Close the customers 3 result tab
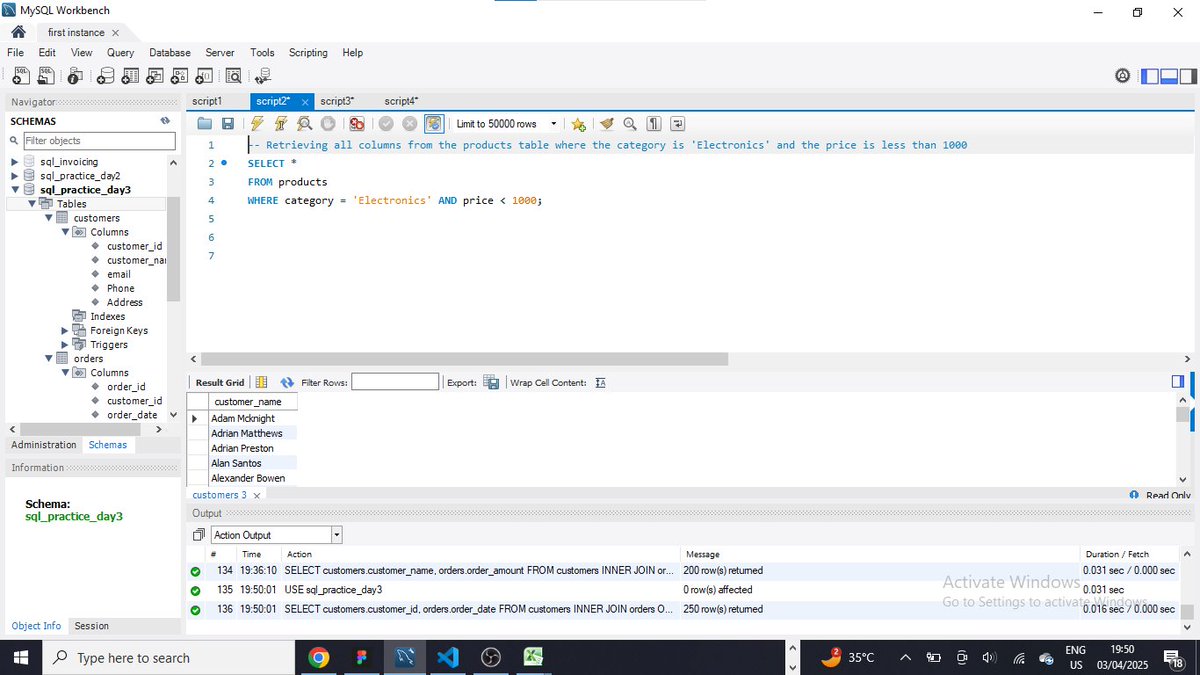The image size is (1200, 675). pos(256,495)
